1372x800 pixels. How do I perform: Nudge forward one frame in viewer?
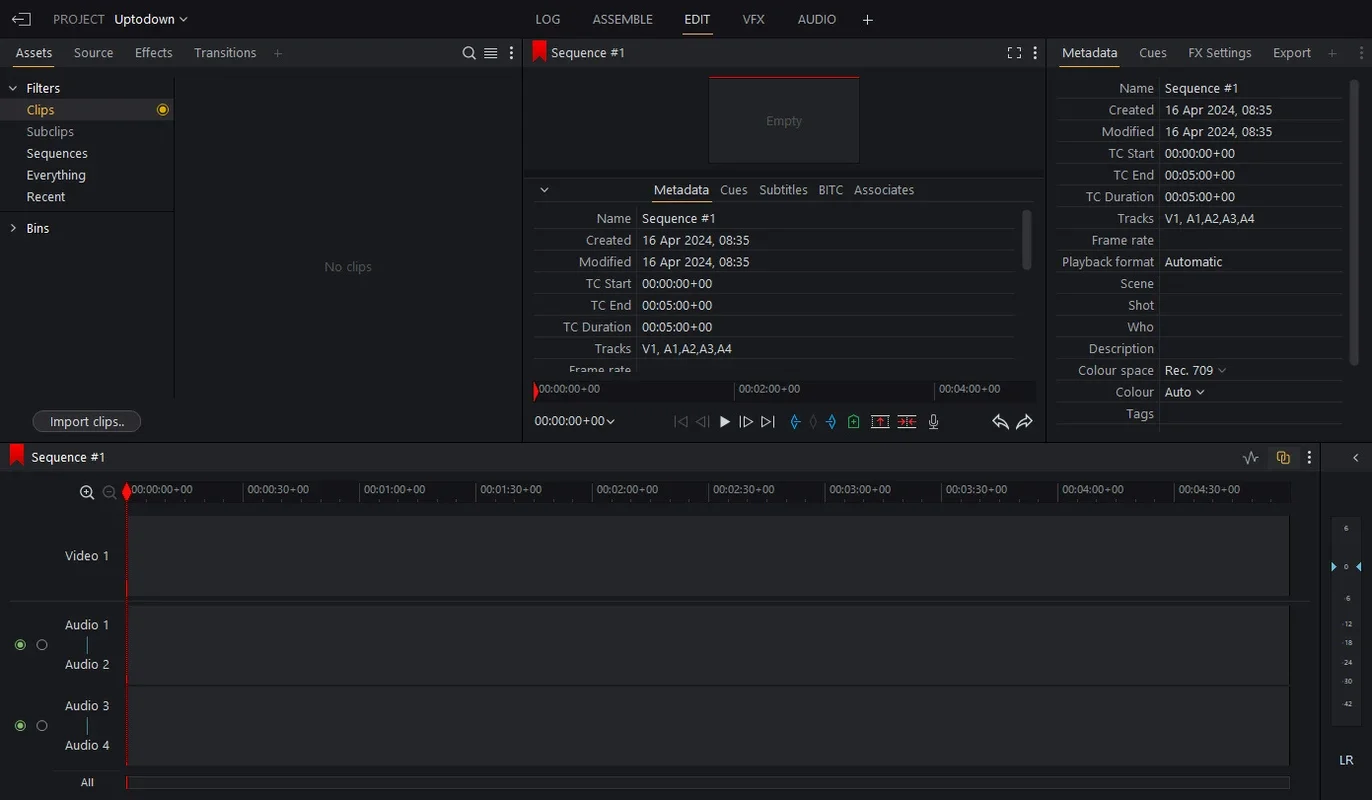click(x=746, y=422)
